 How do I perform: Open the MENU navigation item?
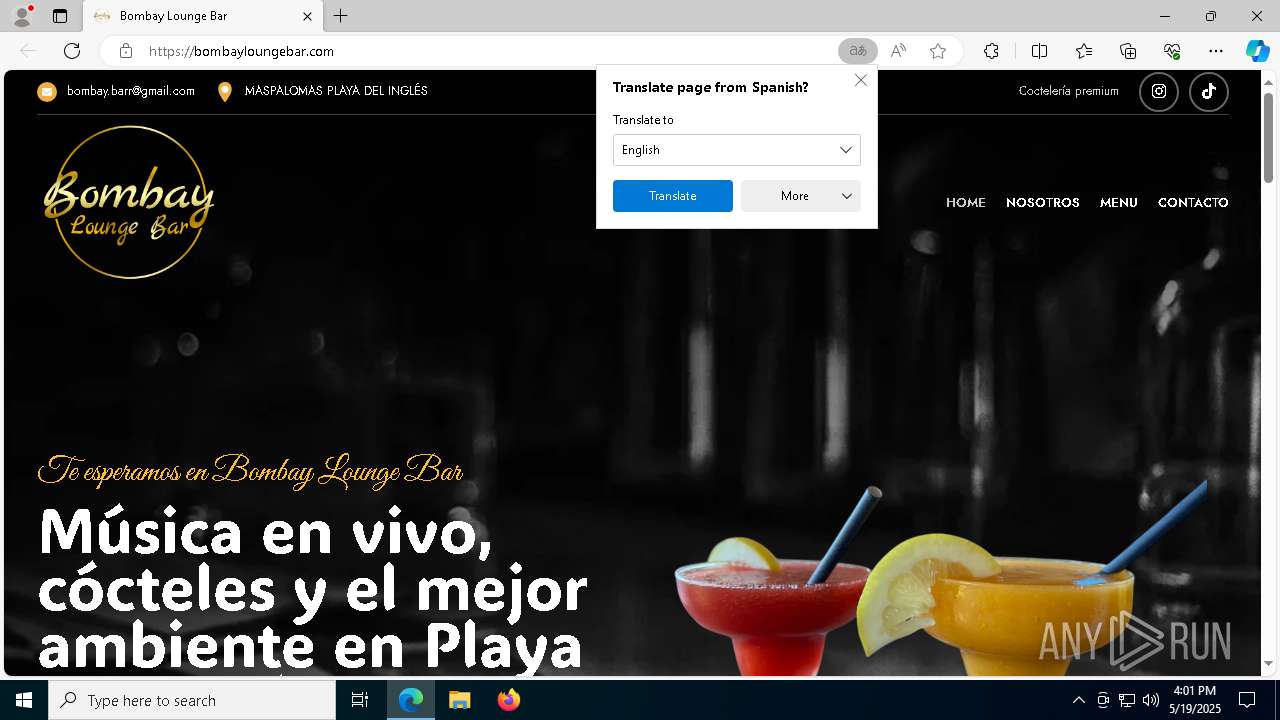click(x=1119, y=202)
